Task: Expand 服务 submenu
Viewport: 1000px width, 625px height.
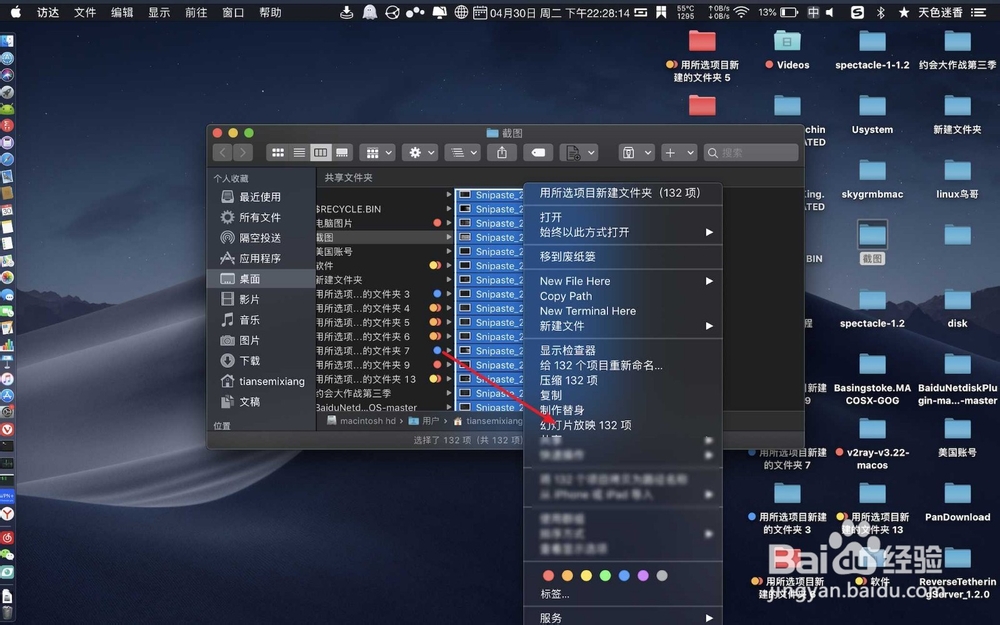Action: [x=622, y=618]
